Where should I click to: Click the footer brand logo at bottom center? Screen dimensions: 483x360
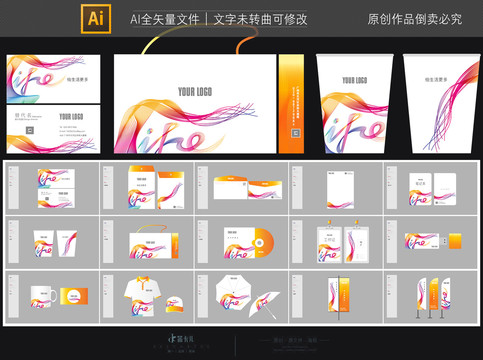click(x=181, y=339)
